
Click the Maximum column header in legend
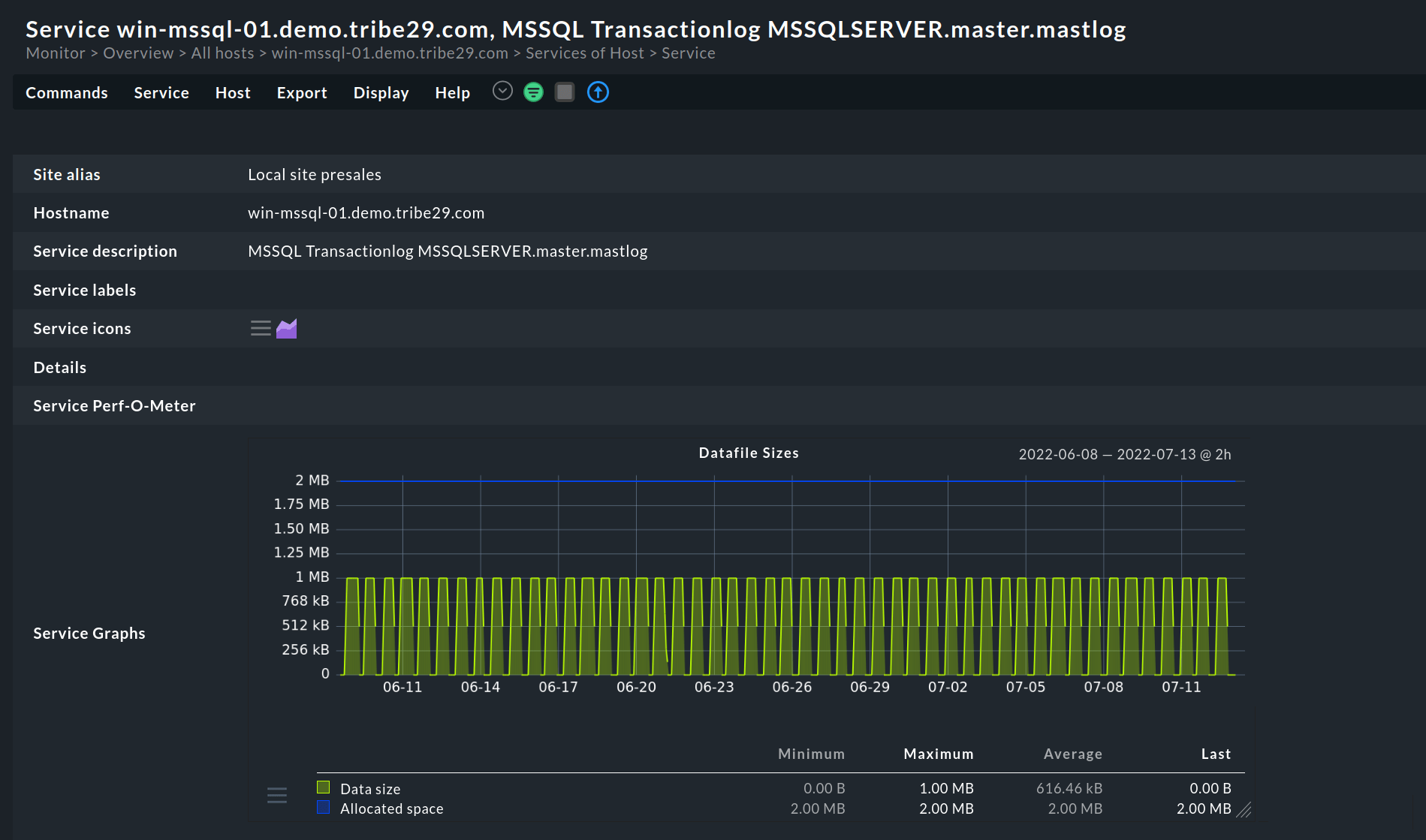938,754
